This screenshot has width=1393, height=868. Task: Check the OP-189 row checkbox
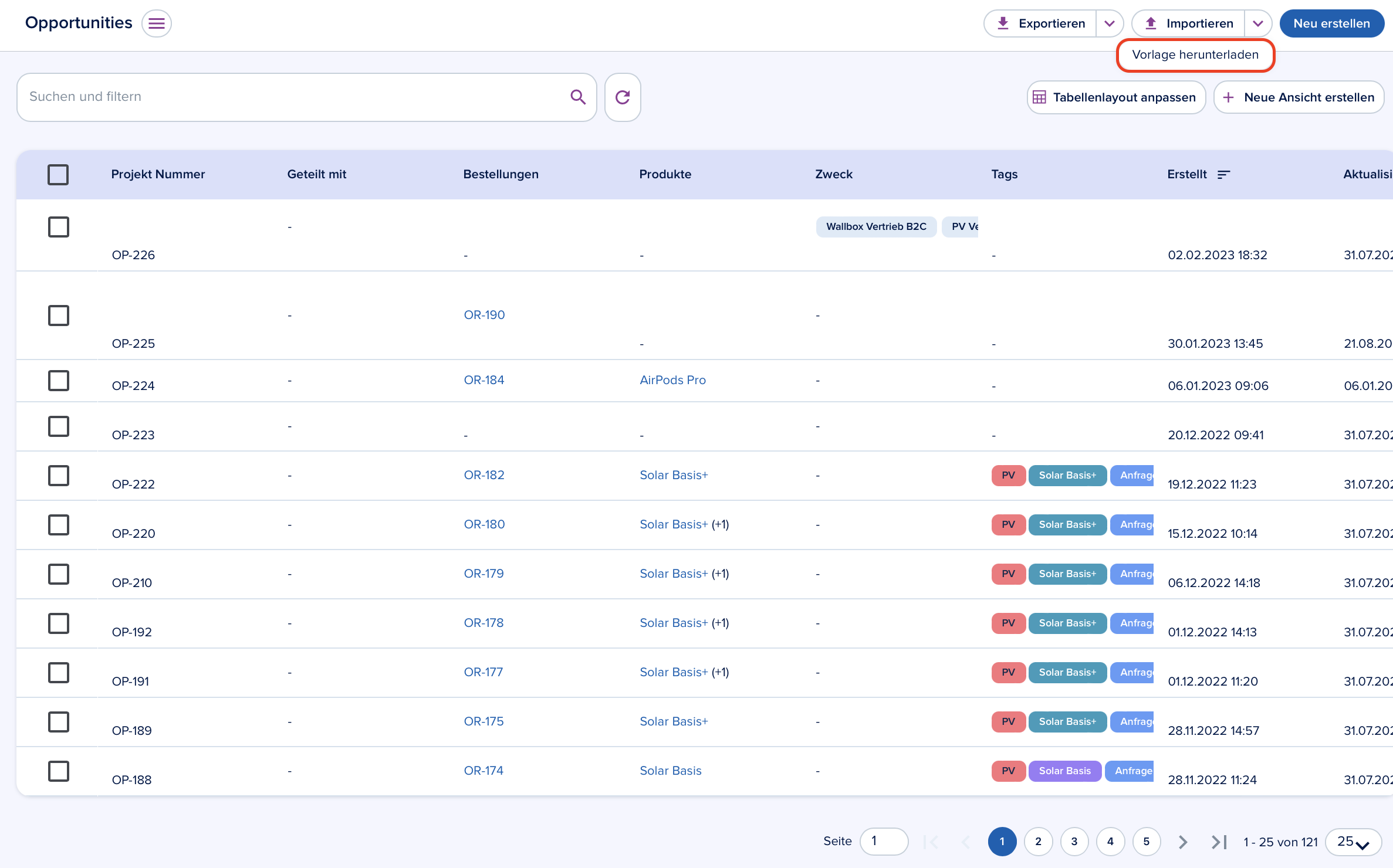pos(58,721)
